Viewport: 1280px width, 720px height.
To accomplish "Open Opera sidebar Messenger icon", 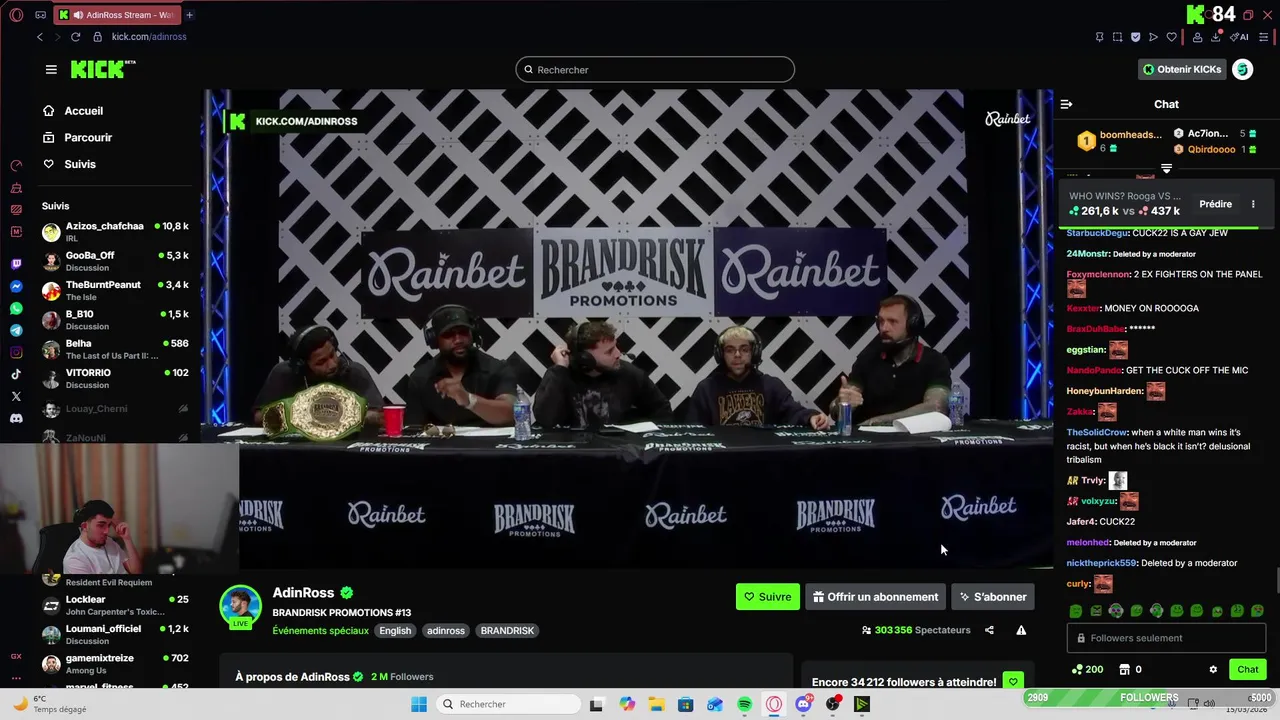I will 16,286.
